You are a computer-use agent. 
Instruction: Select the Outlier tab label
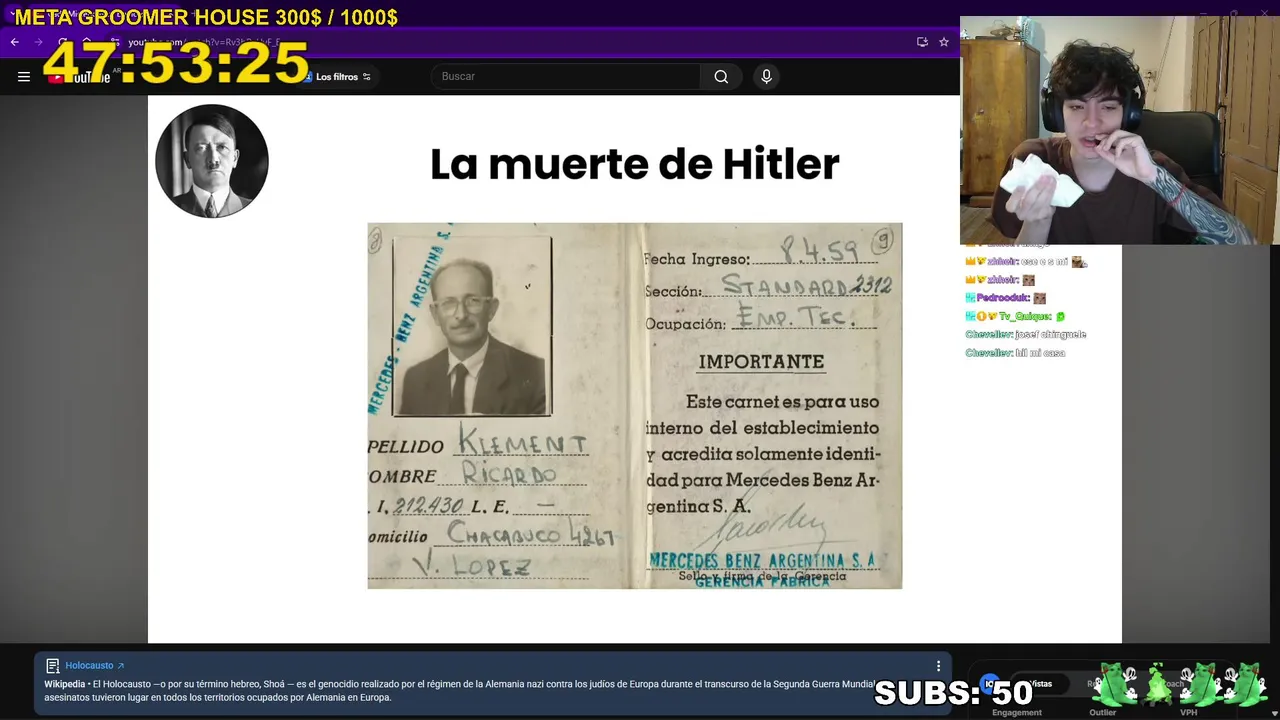(x=1103, y=712)
